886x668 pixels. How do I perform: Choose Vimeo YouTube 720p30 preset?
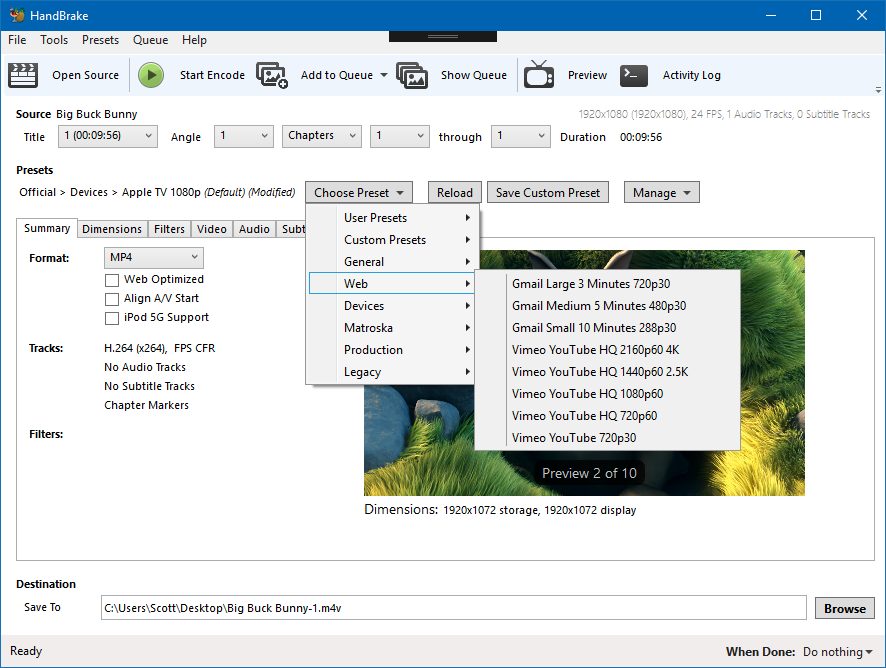(607, 438)
